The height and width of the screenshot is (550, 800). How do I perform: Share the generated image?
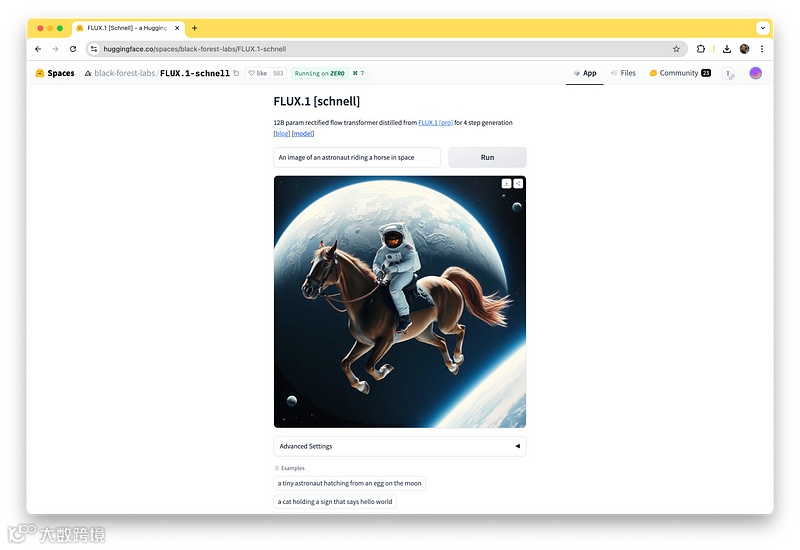[518, 183]
